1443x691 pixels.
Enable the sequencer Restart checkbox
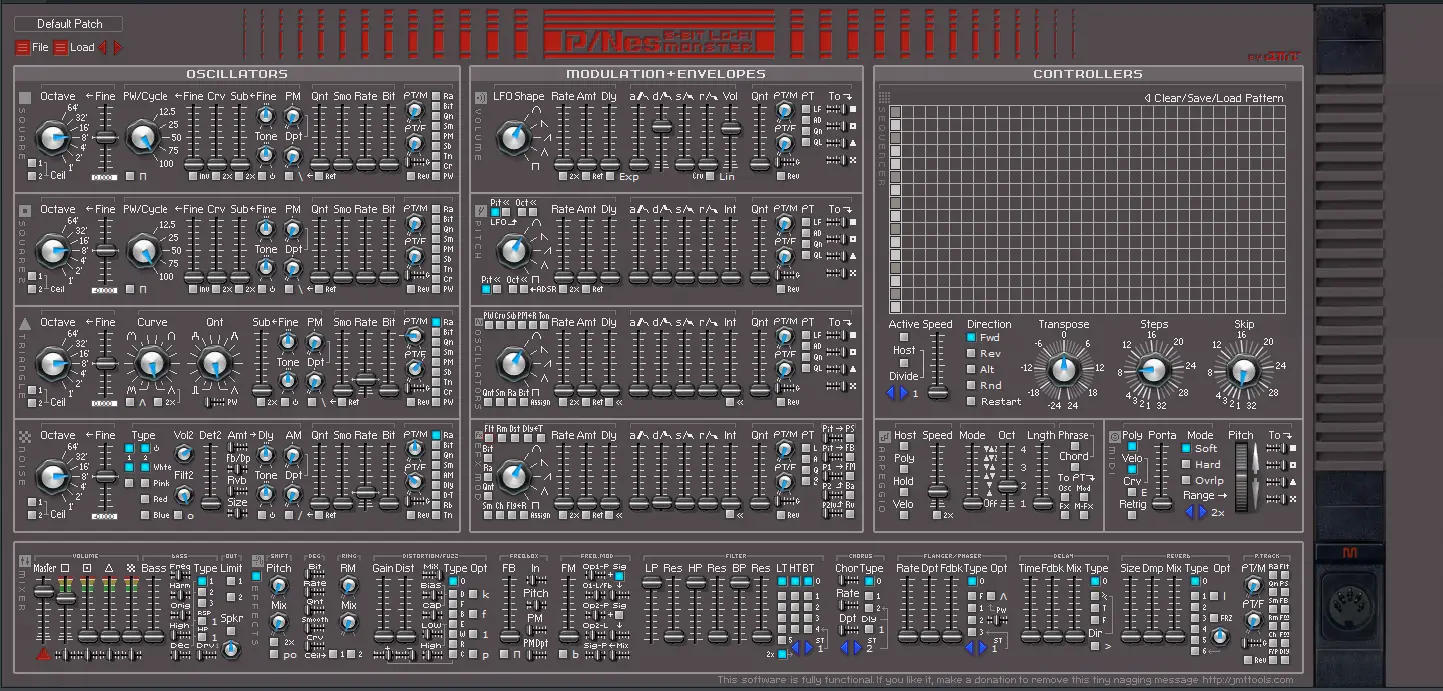click(x=972, y=401)
